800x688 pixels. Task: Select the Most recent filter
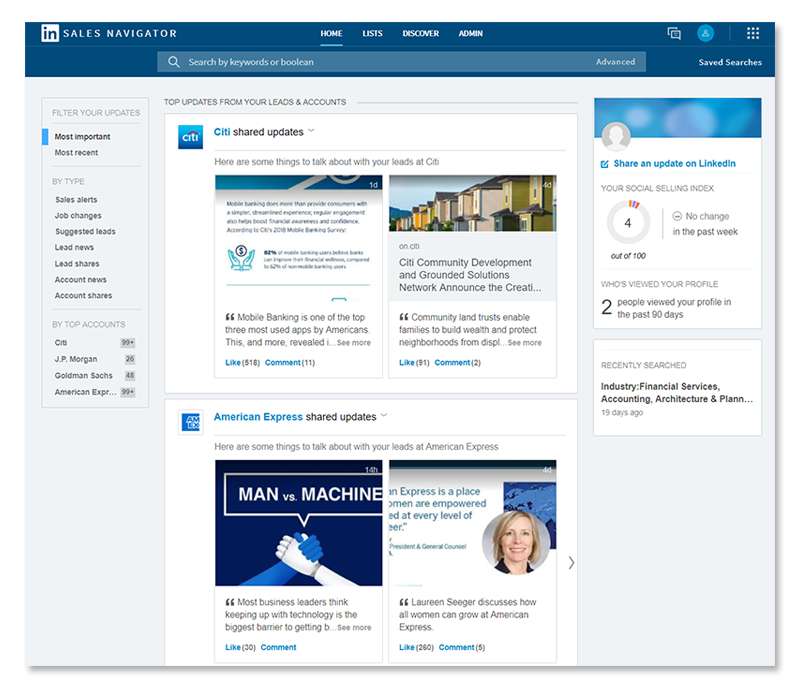point(79,152)
